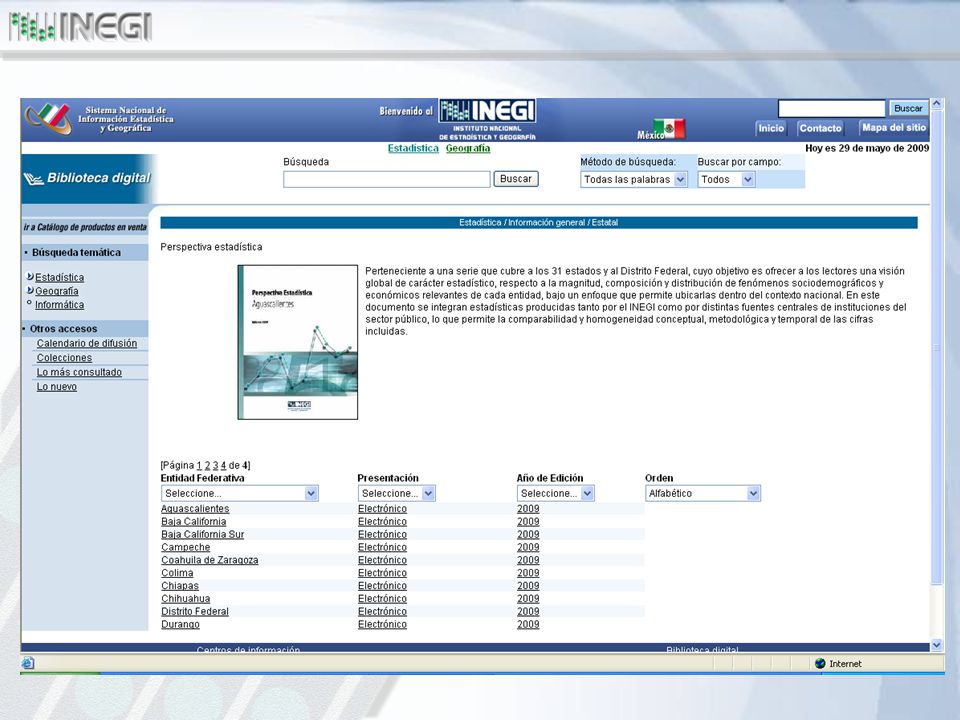Screen dimensions: 960x720
Task: Click the top-right site search field
Action: point(831,108)
